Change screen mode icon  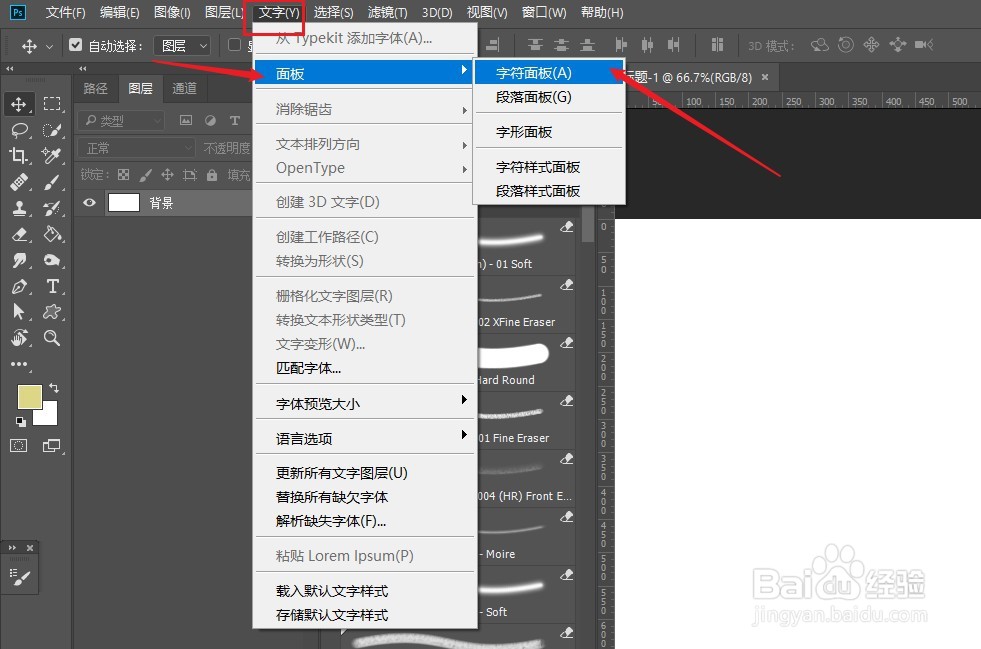(x=51, y=446)
